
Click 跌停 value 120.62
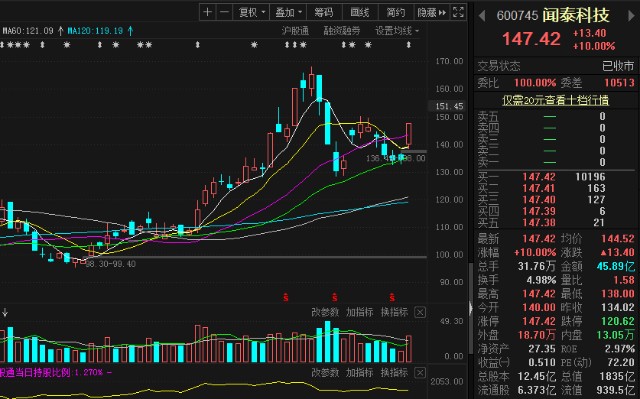point(618,321)
